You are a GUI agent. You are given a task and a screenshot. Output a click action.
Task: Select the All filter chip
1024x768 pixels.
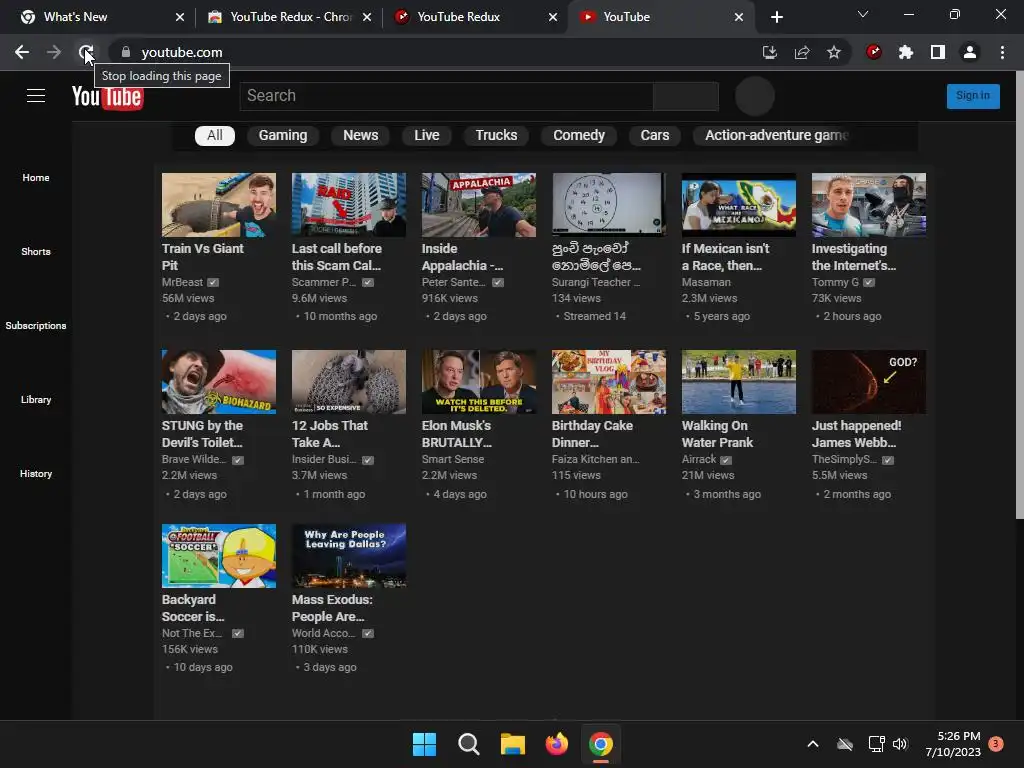pos(215,135)
